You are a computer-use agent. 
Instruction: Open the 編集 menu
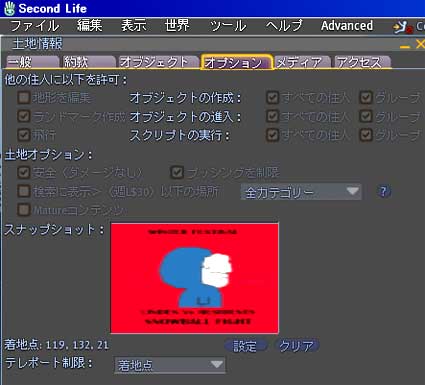89,26
